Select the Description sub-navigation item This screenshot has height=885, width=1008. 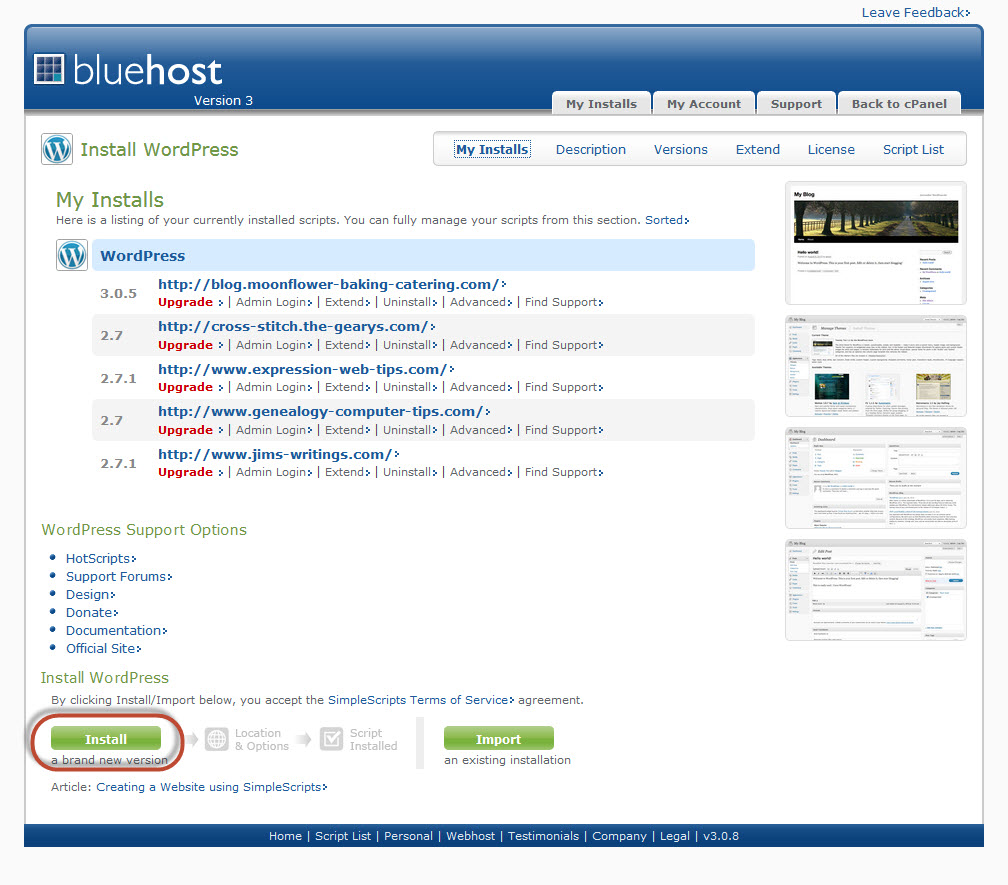[591, 149]
